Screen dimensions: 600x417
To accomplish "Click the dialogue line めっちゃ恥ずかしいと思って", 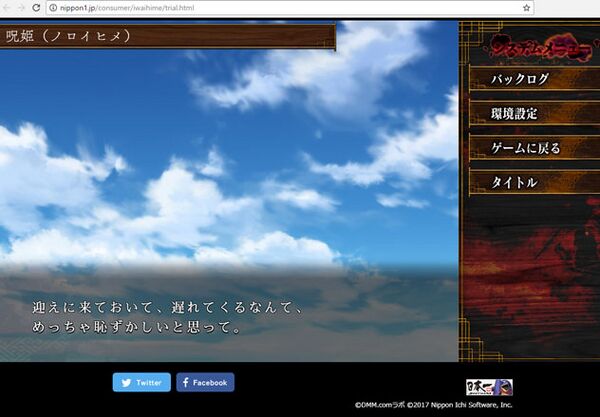I will [136, 327].
